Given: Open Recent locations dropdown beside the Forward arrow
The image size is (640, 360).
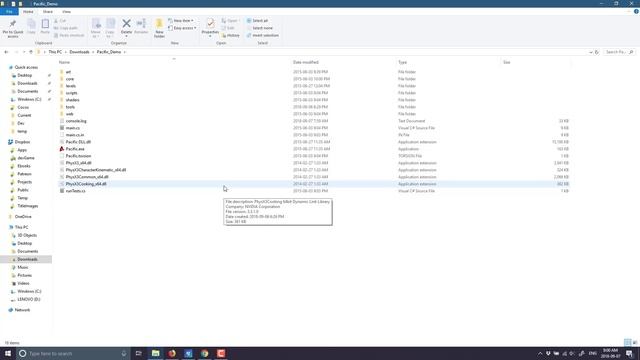Looking at the screenshot, I should 24,52.
